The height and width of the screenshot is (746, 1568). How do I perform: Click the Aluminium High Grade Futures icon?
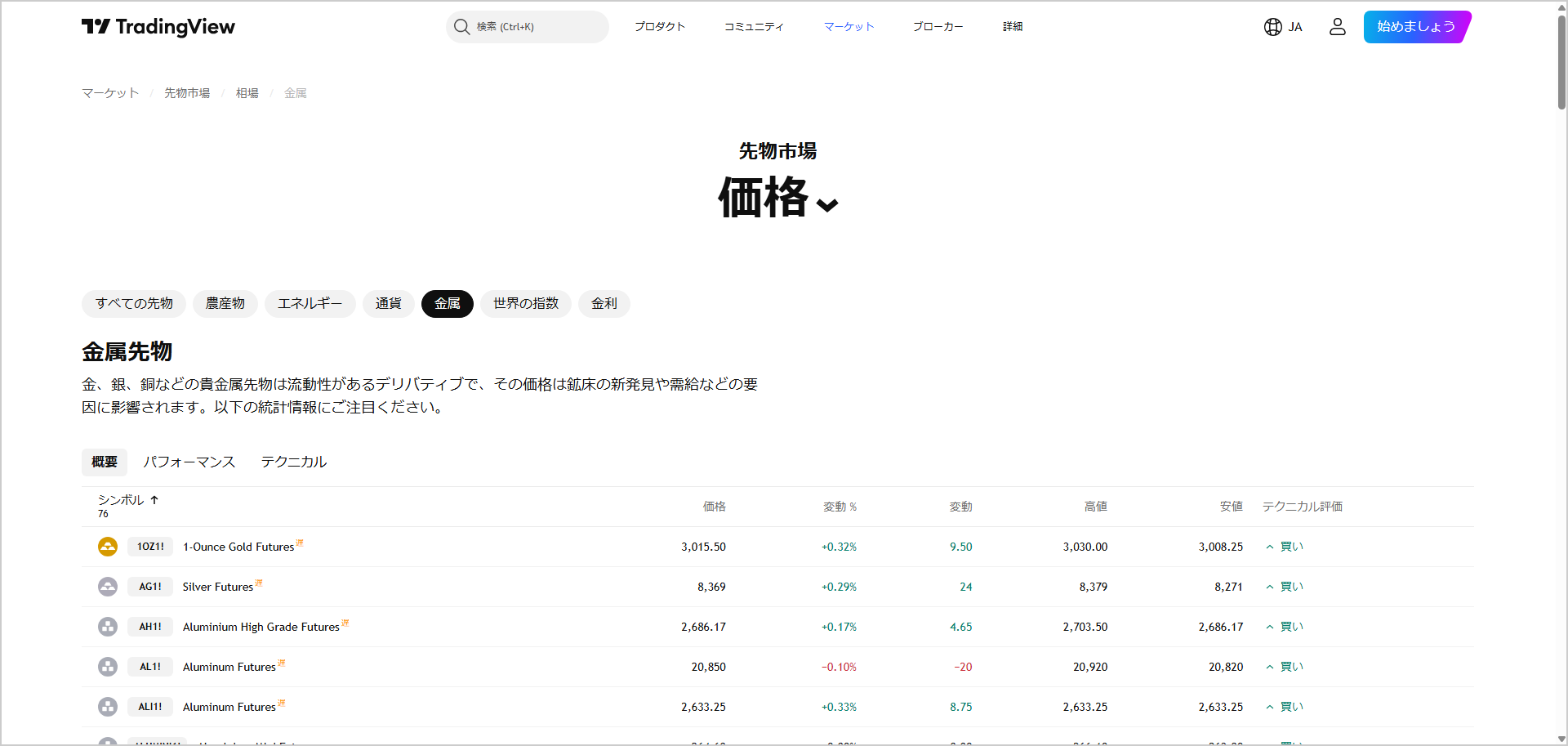[108, 627]
